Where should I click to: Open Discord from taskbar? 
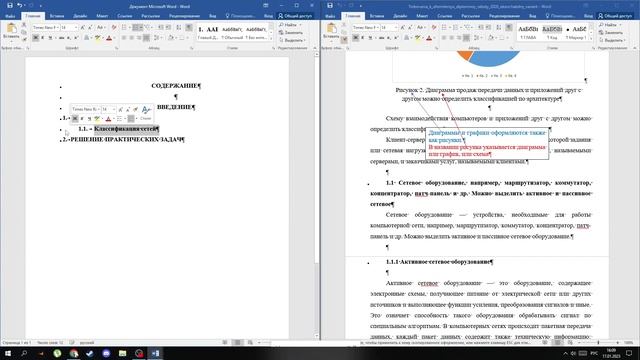[x=106, y=353]
